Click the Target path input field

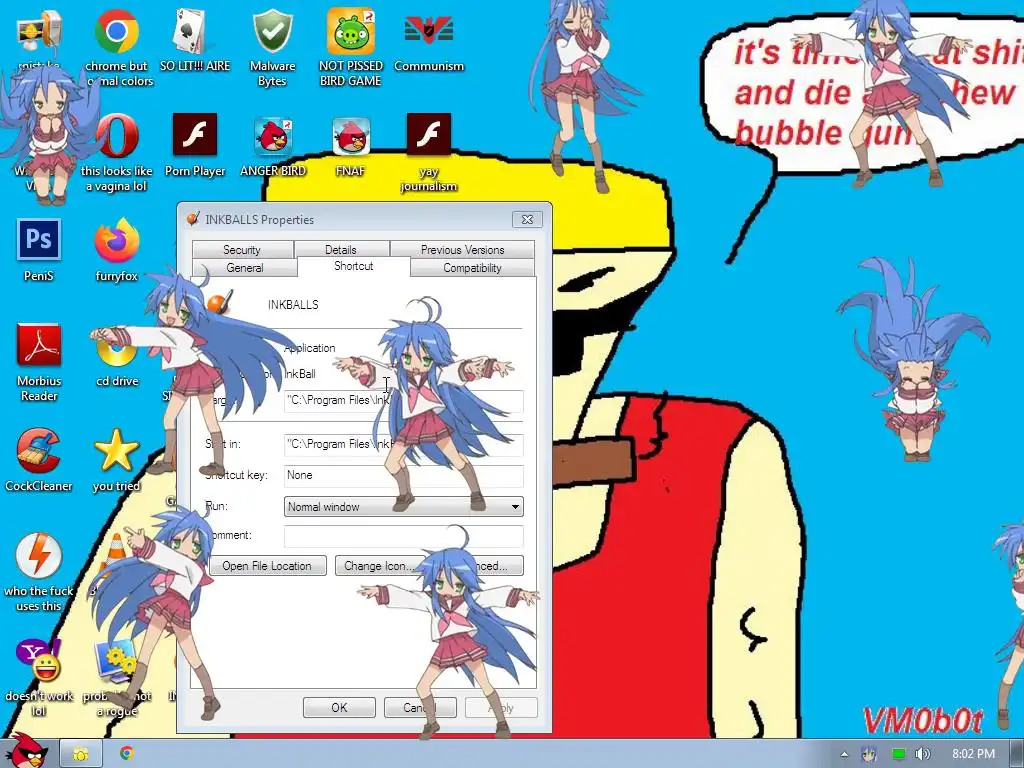[404, 400]
